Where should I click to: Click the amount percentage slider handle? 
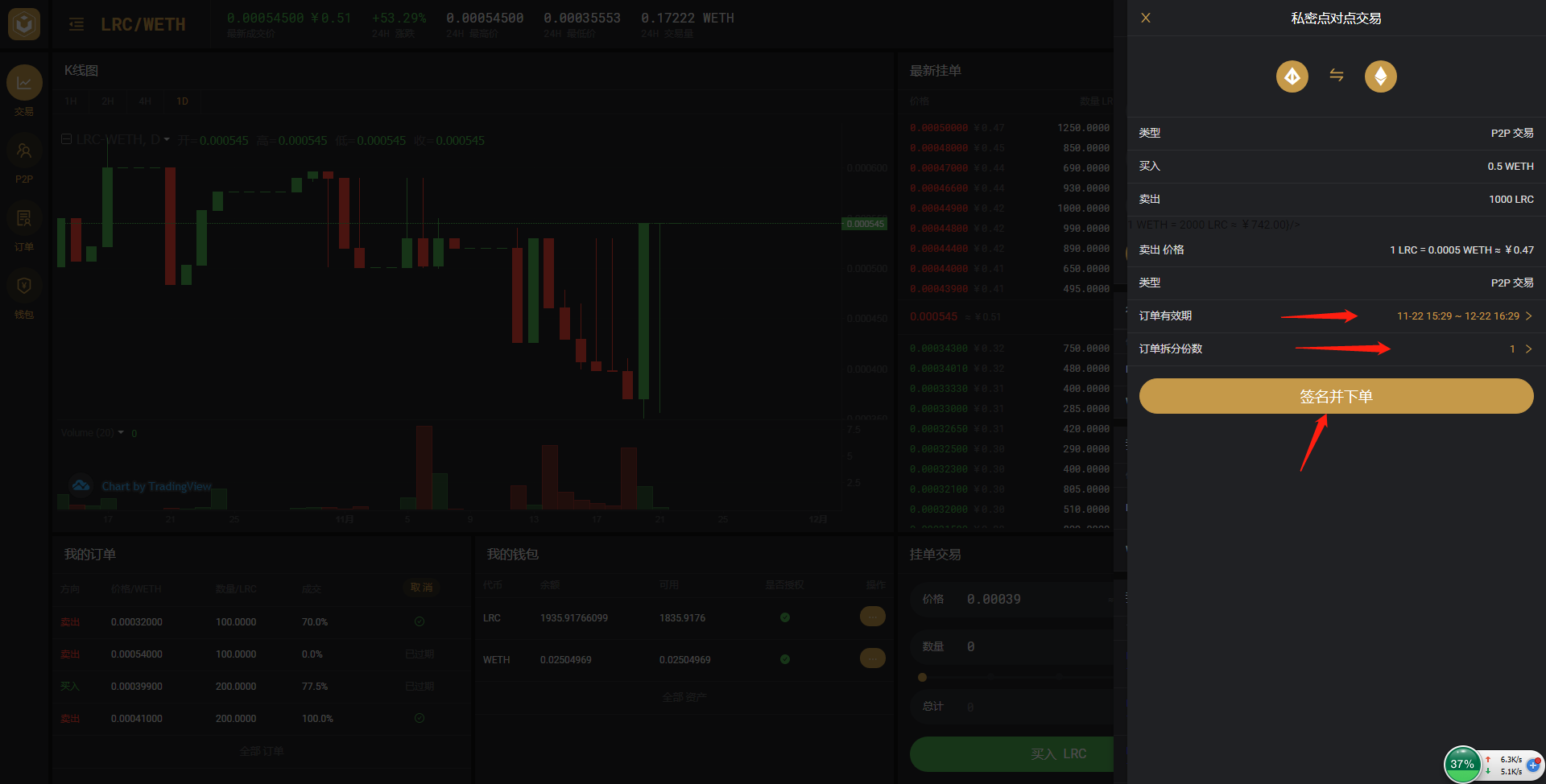click(x=923, y=677)
